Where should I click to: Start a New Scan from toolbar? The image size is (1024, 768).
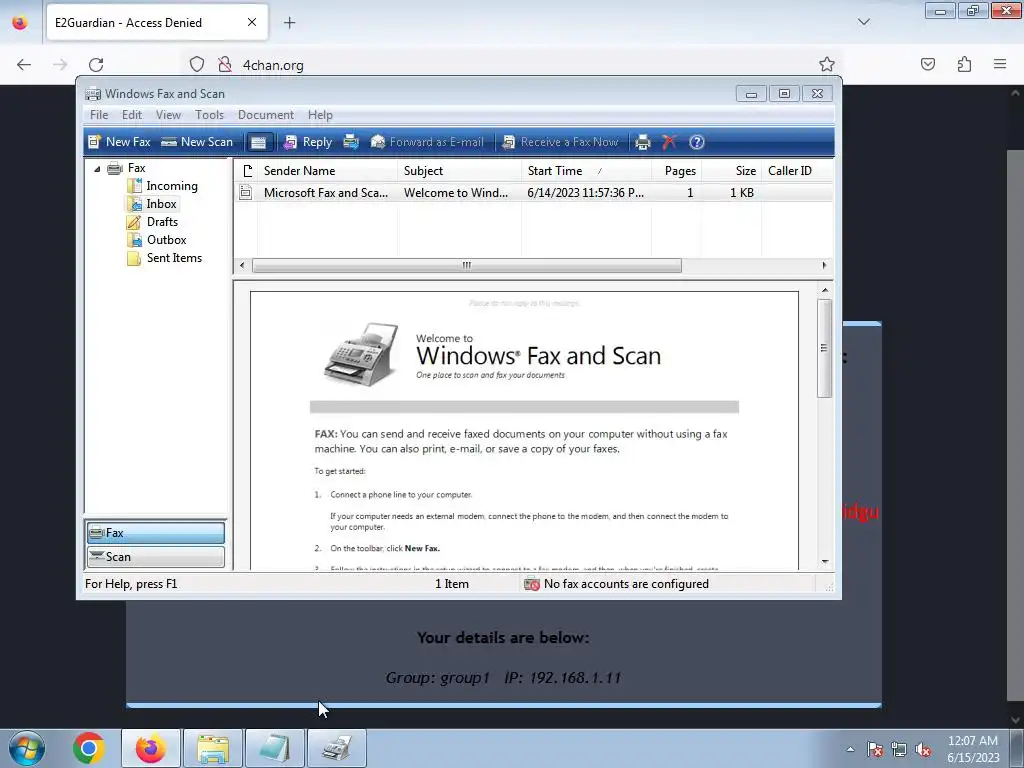coord(197,142)
